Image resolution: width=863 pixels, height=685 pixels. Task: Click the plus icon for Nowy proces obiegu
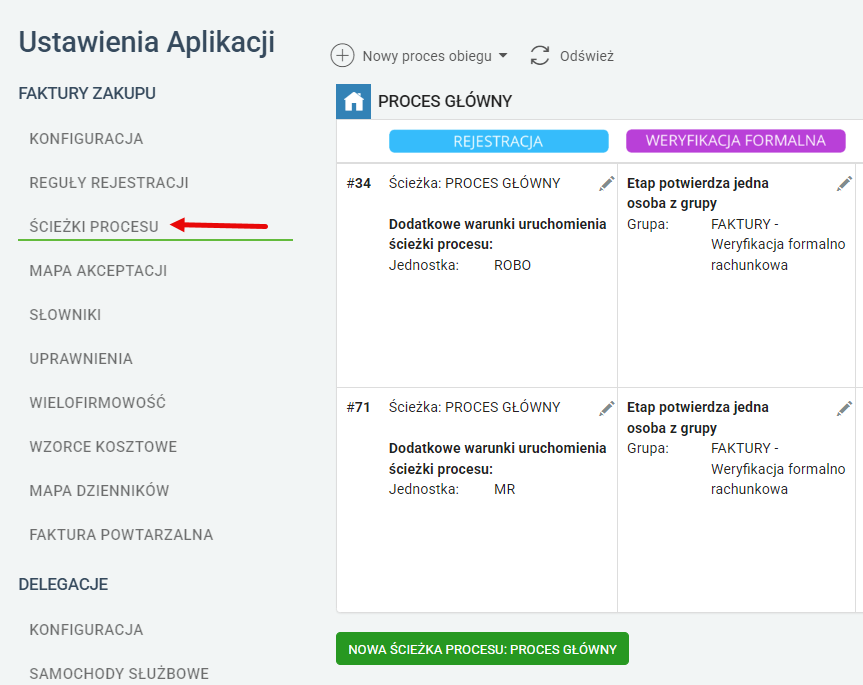coord(342,56)
